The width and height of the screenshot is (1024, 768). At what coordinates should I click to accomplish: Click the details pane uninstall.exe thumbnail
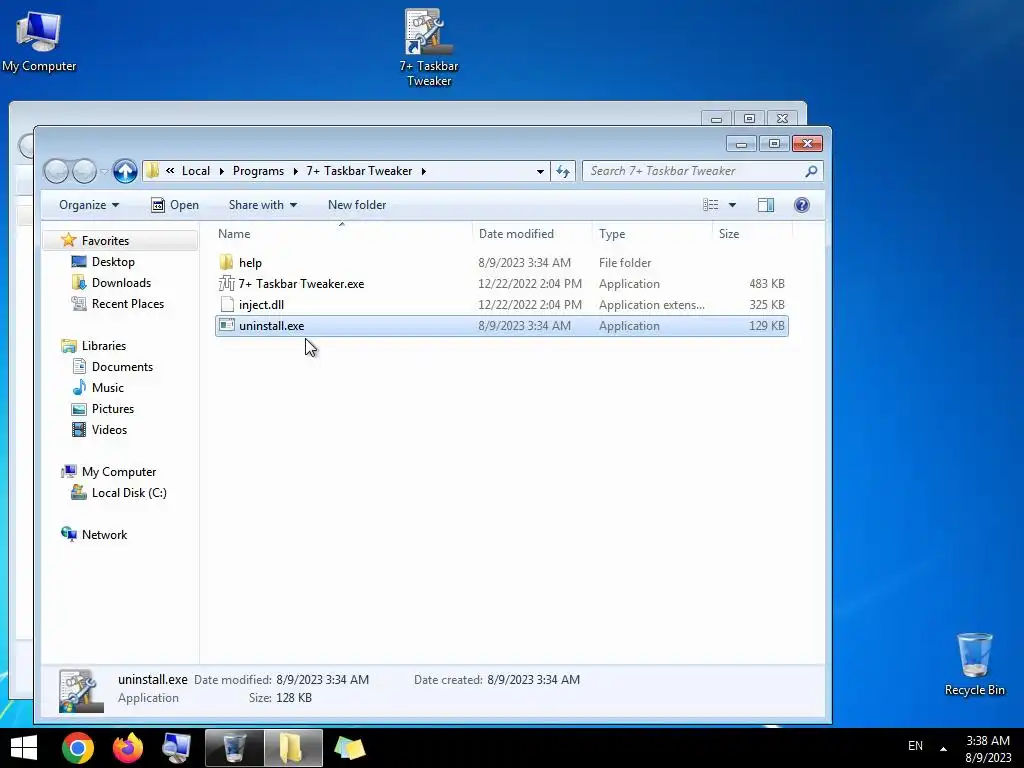pos(81,690)
